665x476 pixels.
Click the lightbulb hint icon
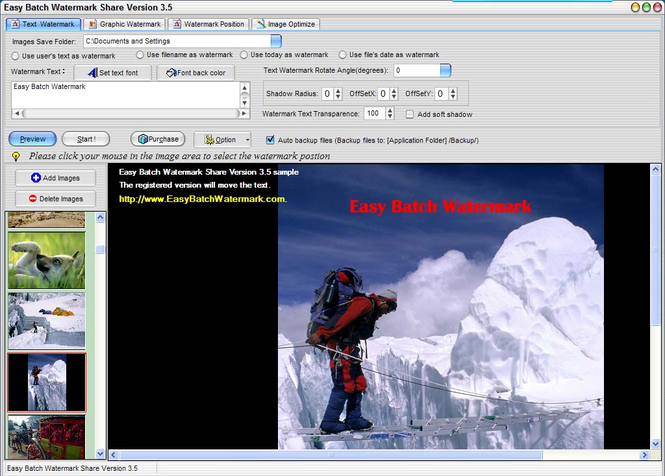pos(16,157)
